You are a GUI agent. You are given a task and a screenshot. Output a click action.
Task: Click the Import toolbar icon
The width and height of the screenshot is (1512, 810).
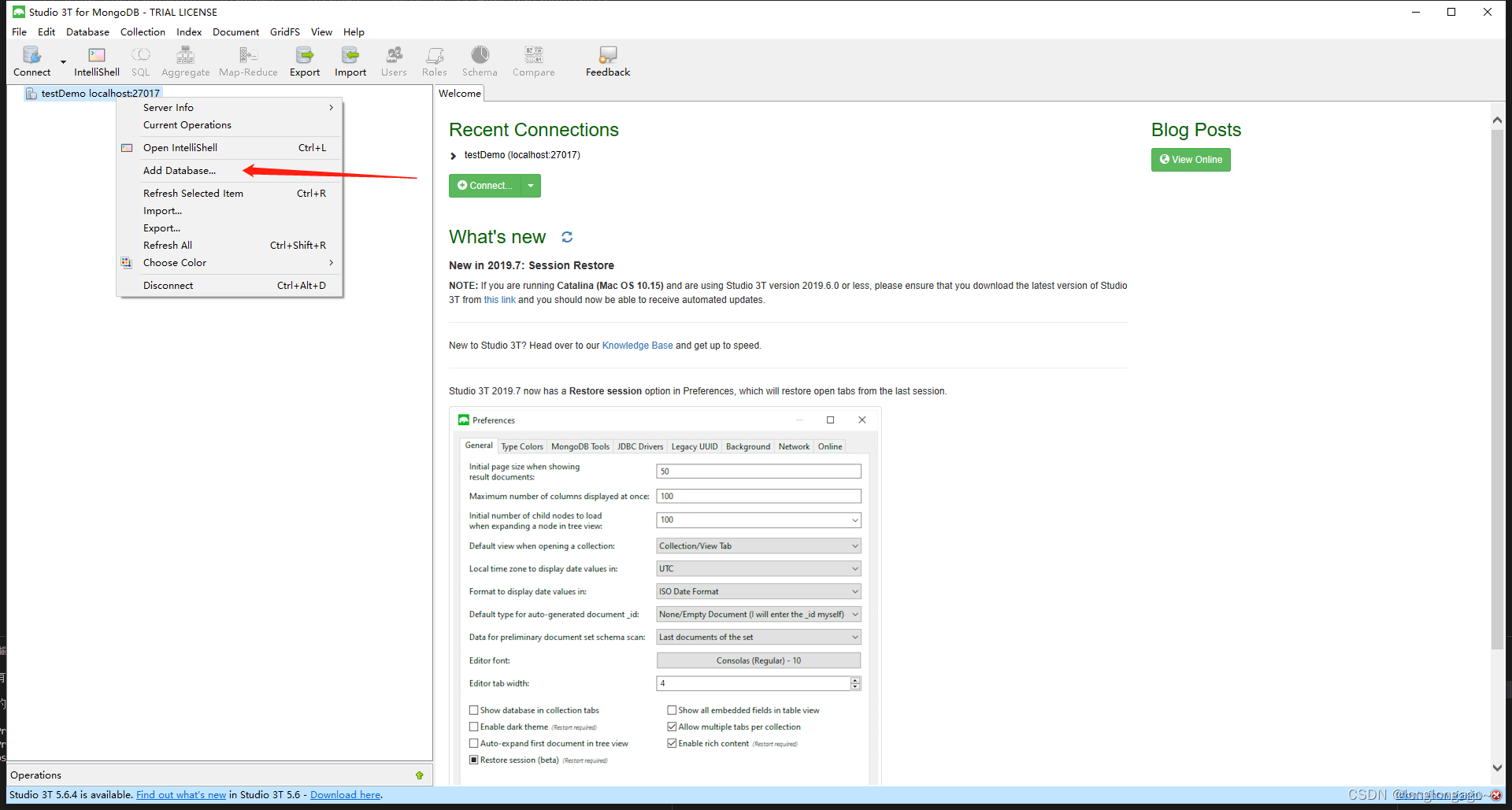pyautogui.click(x=350, y=61)
